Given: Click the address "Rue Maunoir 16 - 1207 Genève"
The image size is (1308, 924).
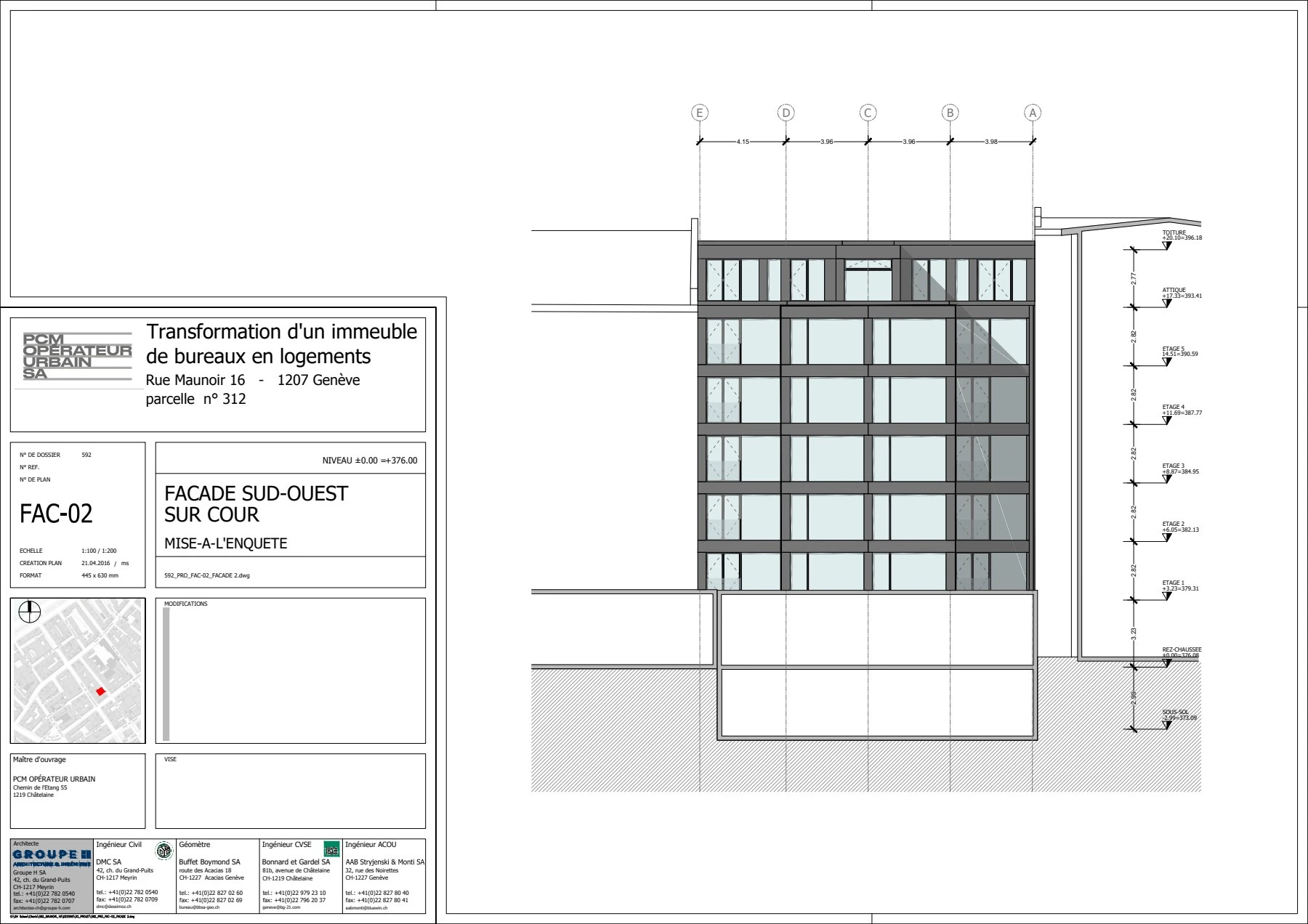Looking at the screenshot, I should tap(253, 380).
